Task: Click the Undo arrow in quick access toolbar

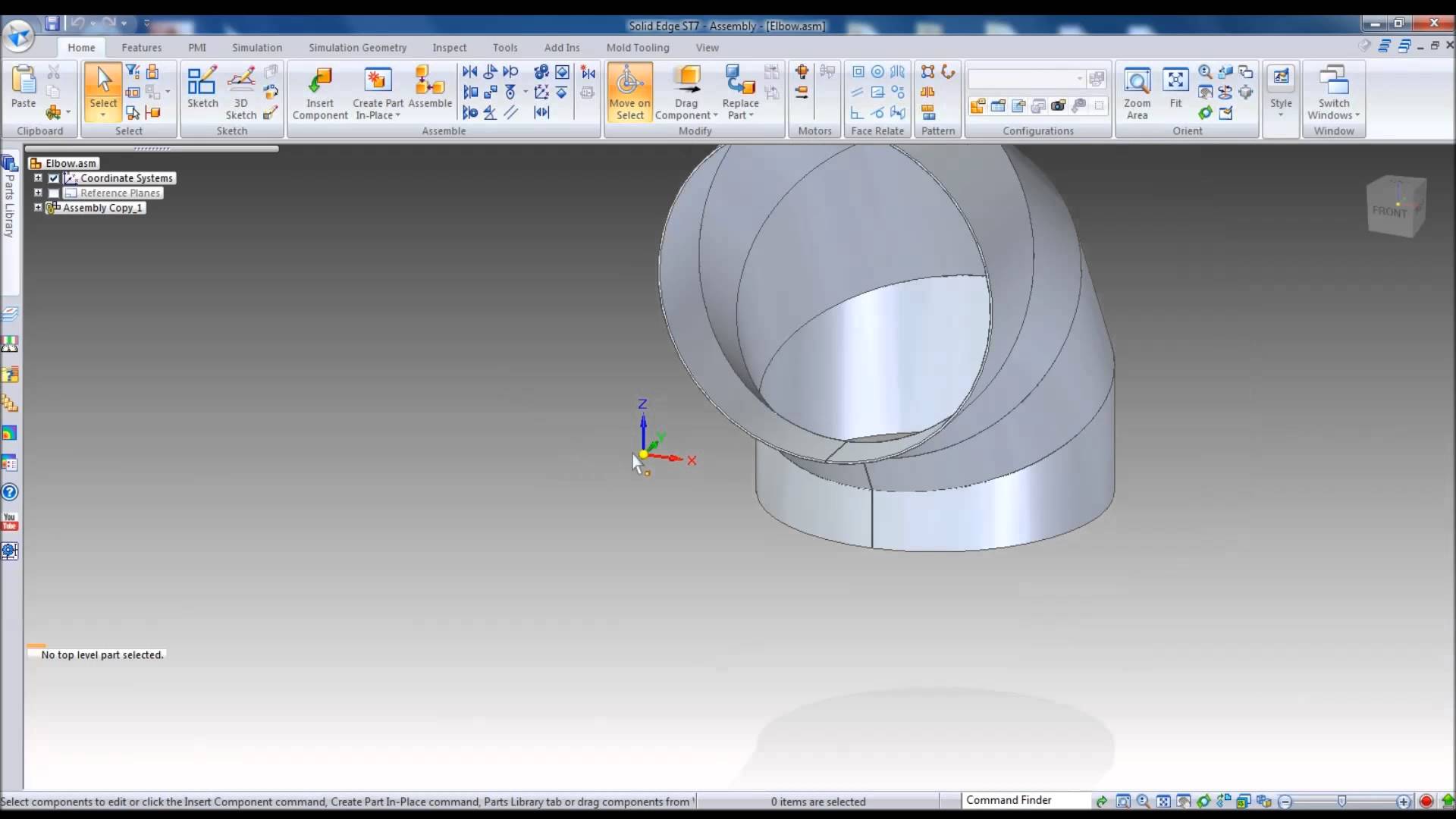Action: point(77,24)
